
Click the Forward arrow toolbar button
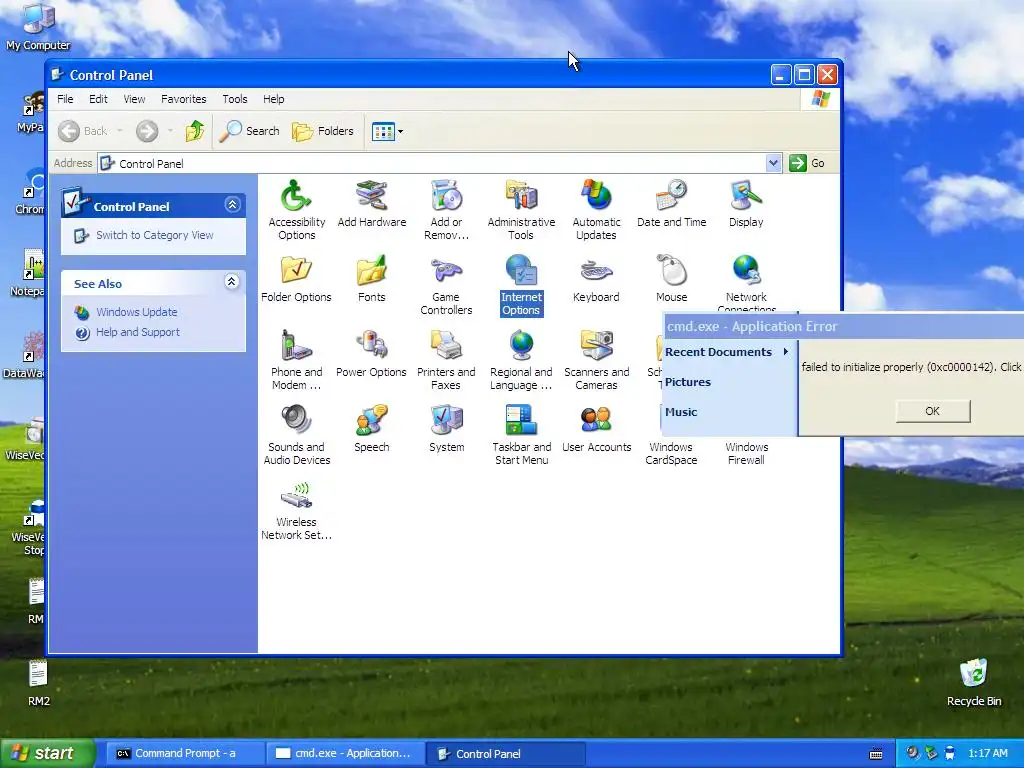tap(147, 131)
